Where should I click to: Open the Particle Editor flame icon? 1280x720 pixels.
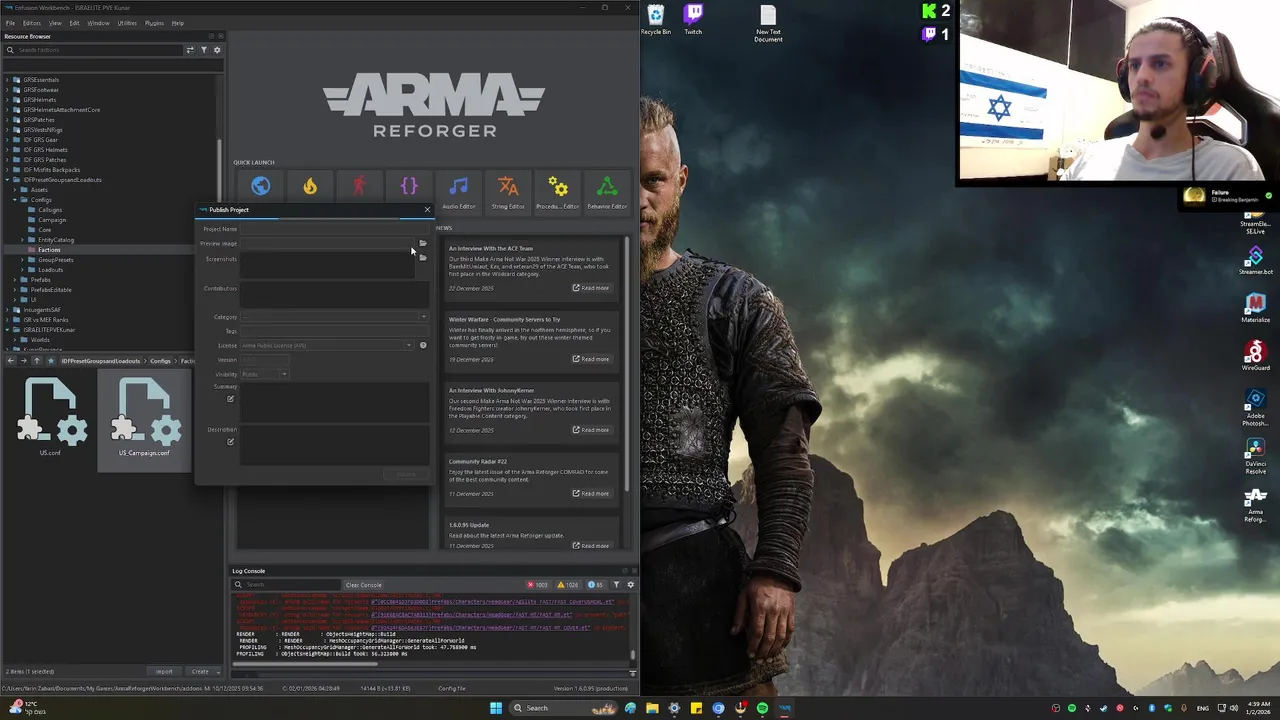tap(310, 186)
